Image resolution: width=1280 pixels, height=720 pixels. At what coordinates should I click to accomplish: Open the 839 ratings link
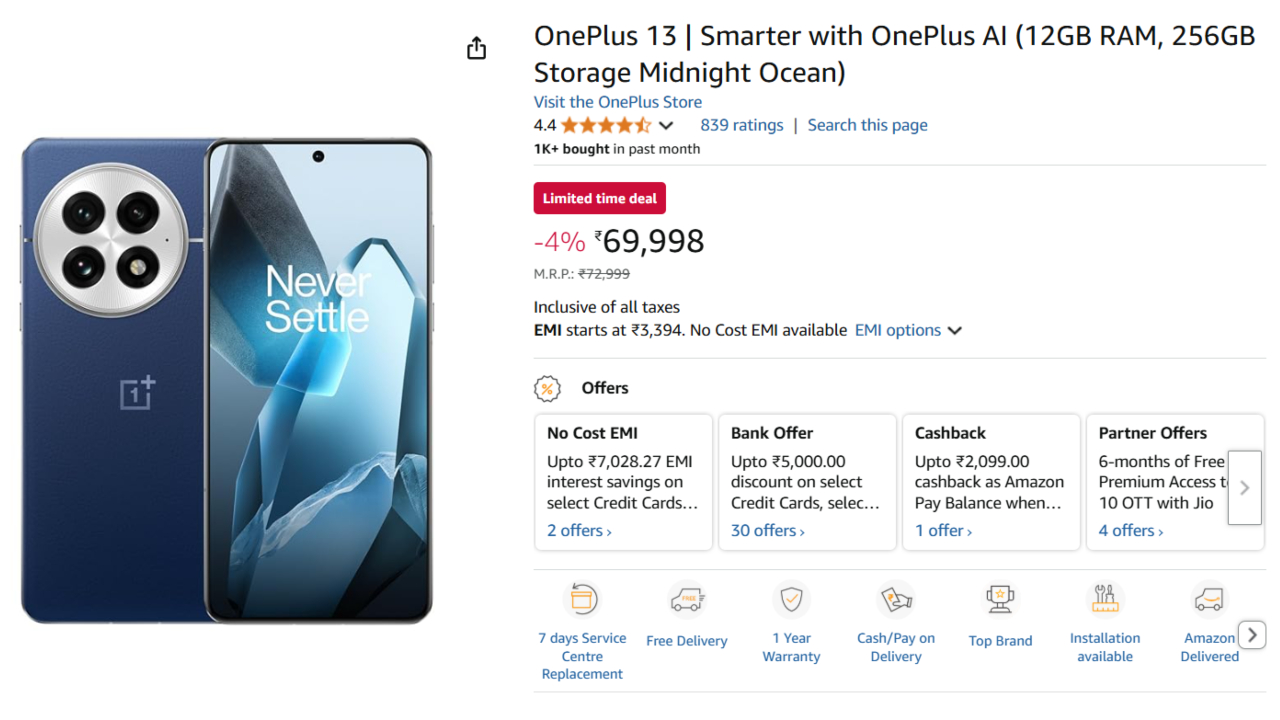pyautogui.click(x=742, y=125)
